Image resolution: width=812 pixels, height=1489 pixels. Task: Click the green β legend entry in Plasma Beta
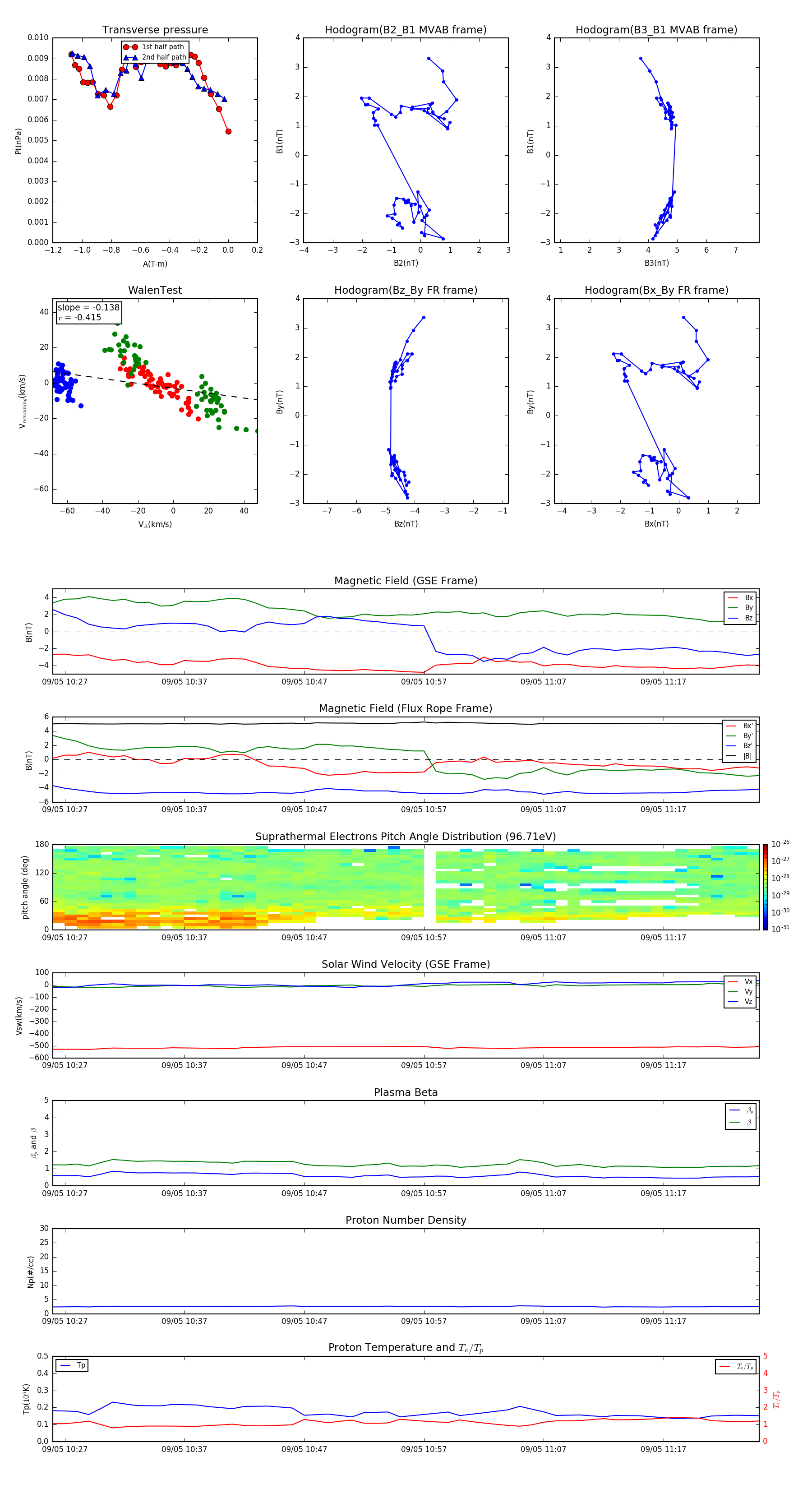[741, 1122]
